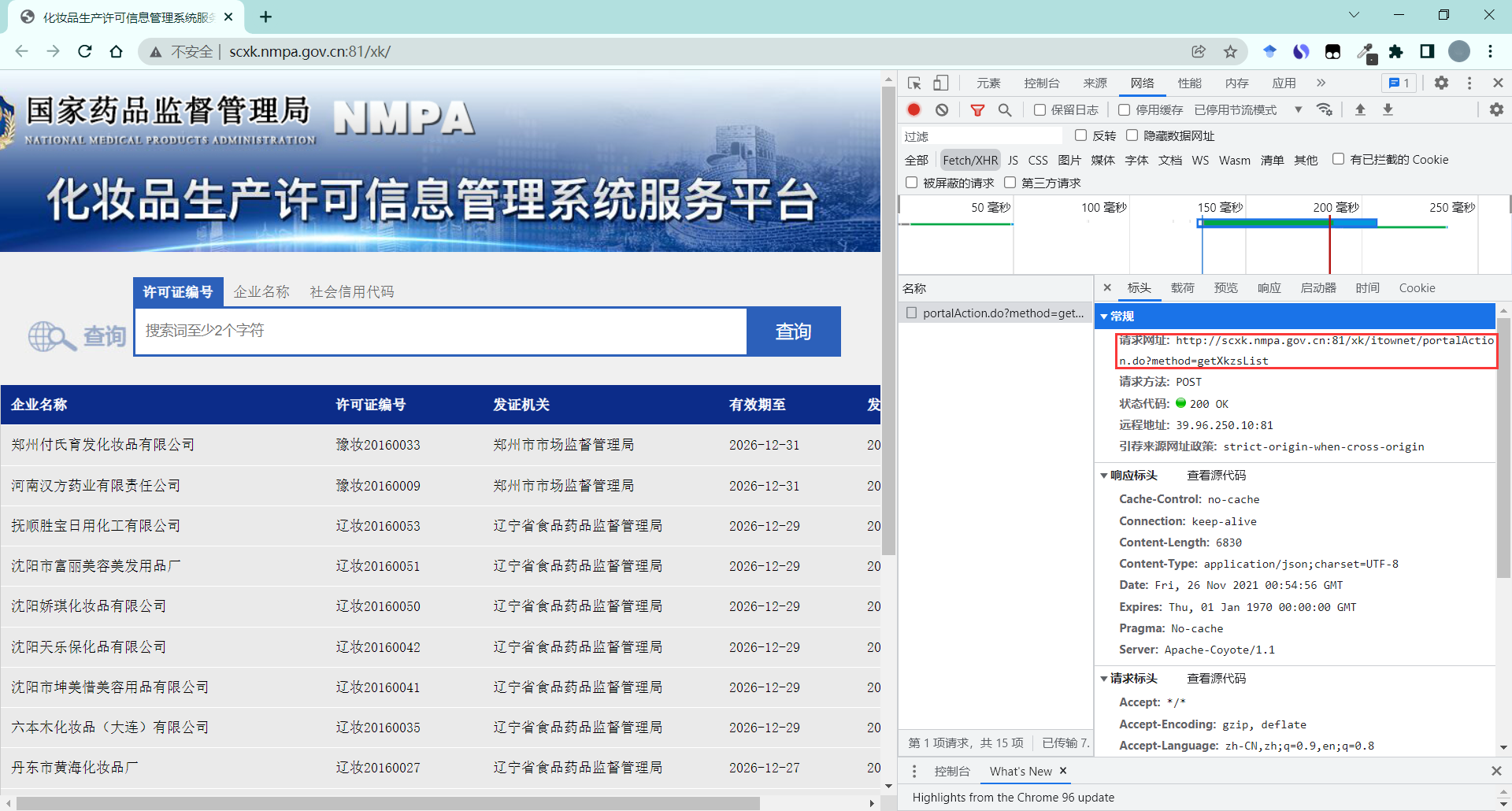Close the DevTools panel
This screenshot has height=811, width=1512.
(x=1498, y=83)
